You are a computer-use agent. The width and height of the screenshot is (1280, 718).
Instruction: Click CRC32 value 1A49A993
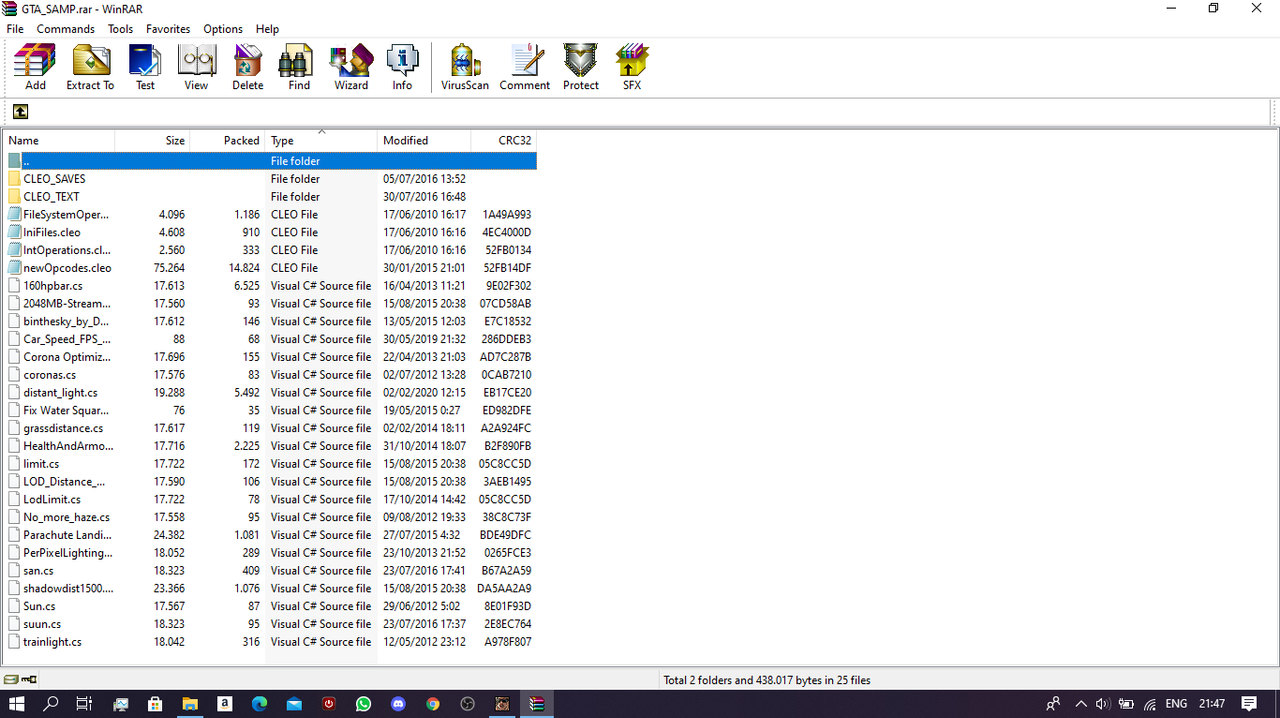(507, 215)
